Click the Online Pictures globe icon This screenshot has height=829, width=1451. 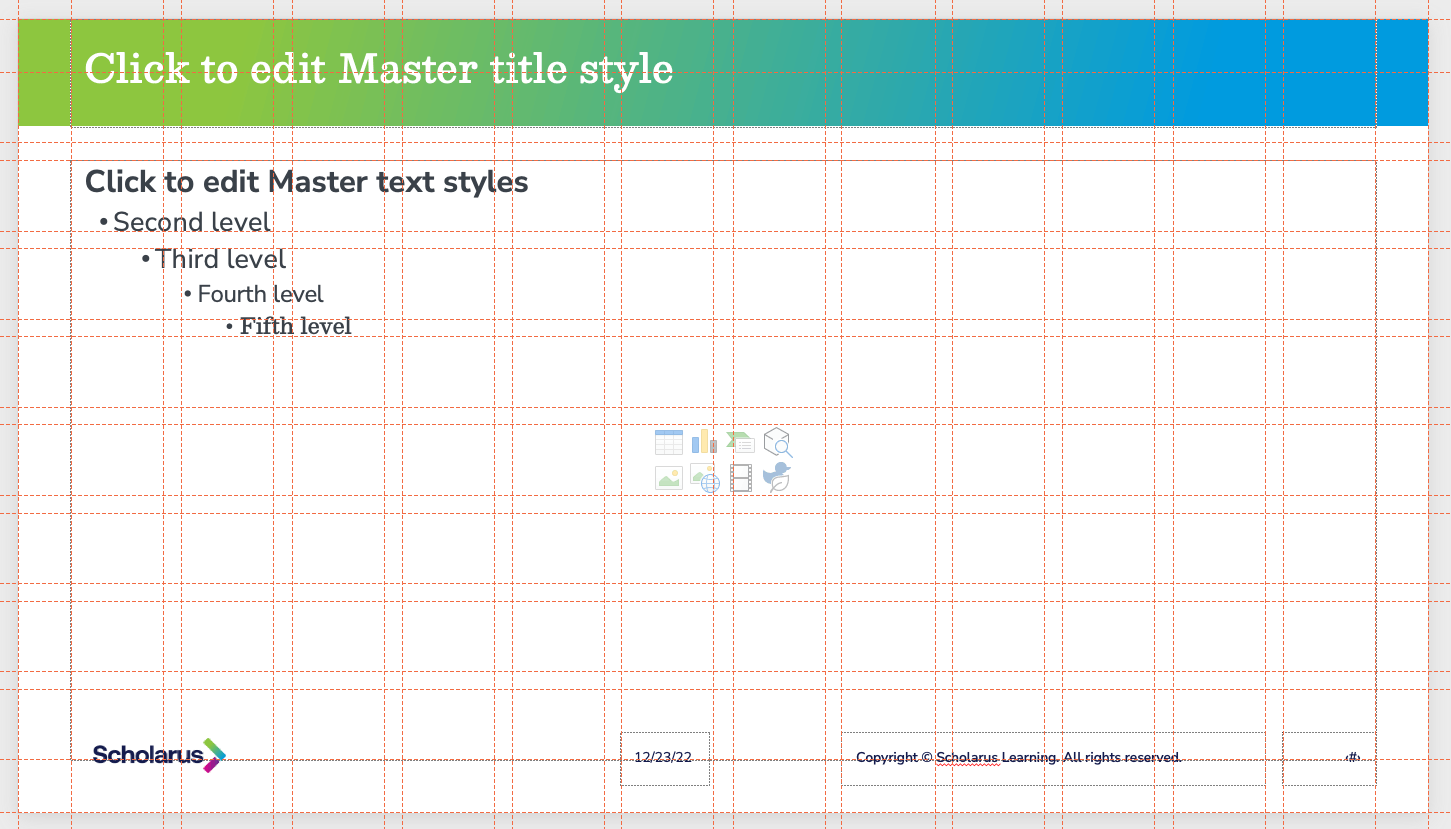(705, 479)
